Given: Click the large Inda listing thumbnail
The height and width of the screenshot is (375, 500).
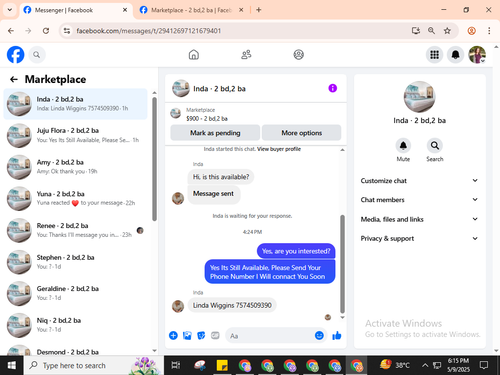Looking at the screenshot, I should pyautogui.click(x=419, y=97).
